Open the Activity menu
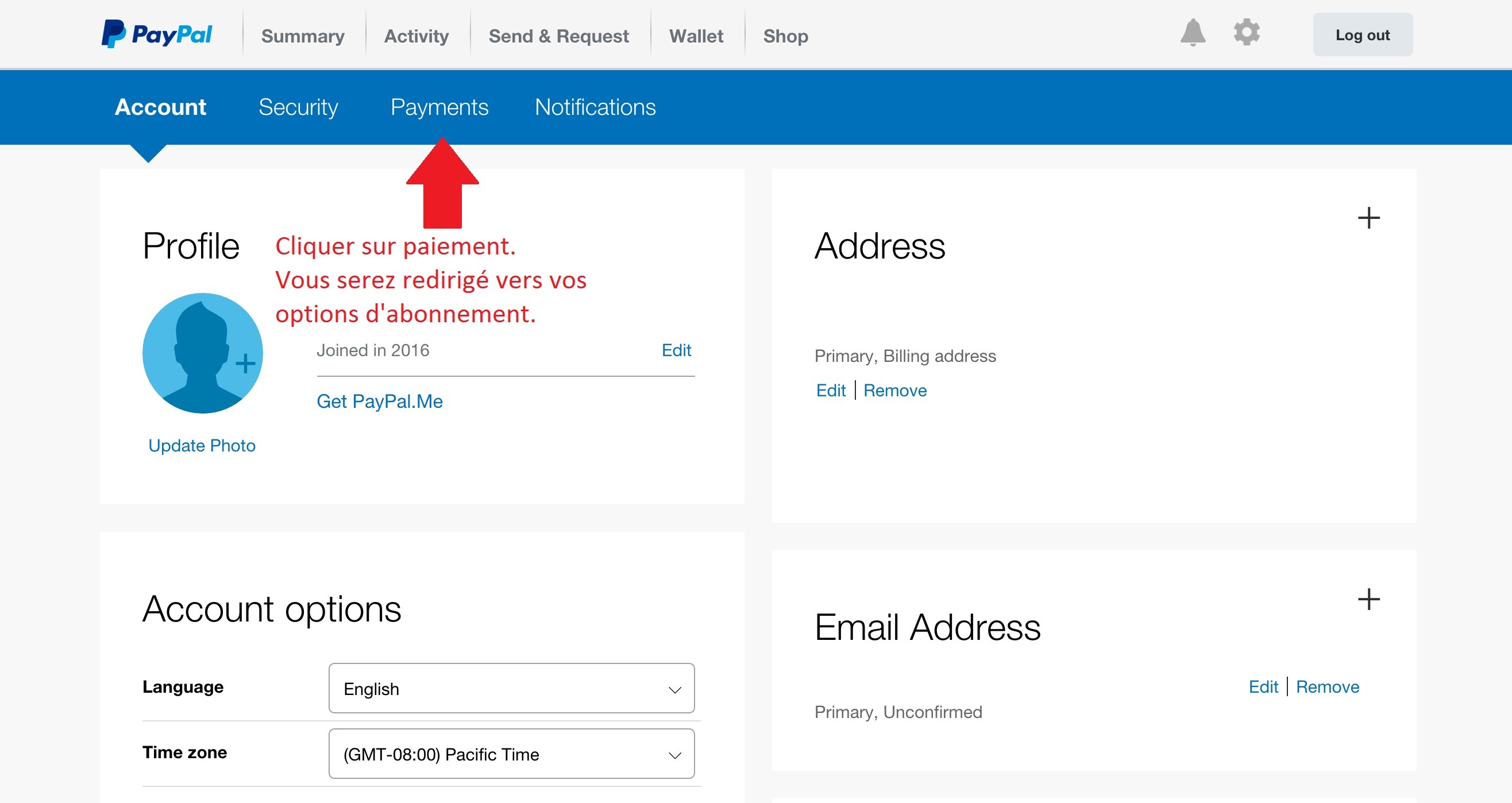Screen dimensions: 1512x803 tap(416, 36)
